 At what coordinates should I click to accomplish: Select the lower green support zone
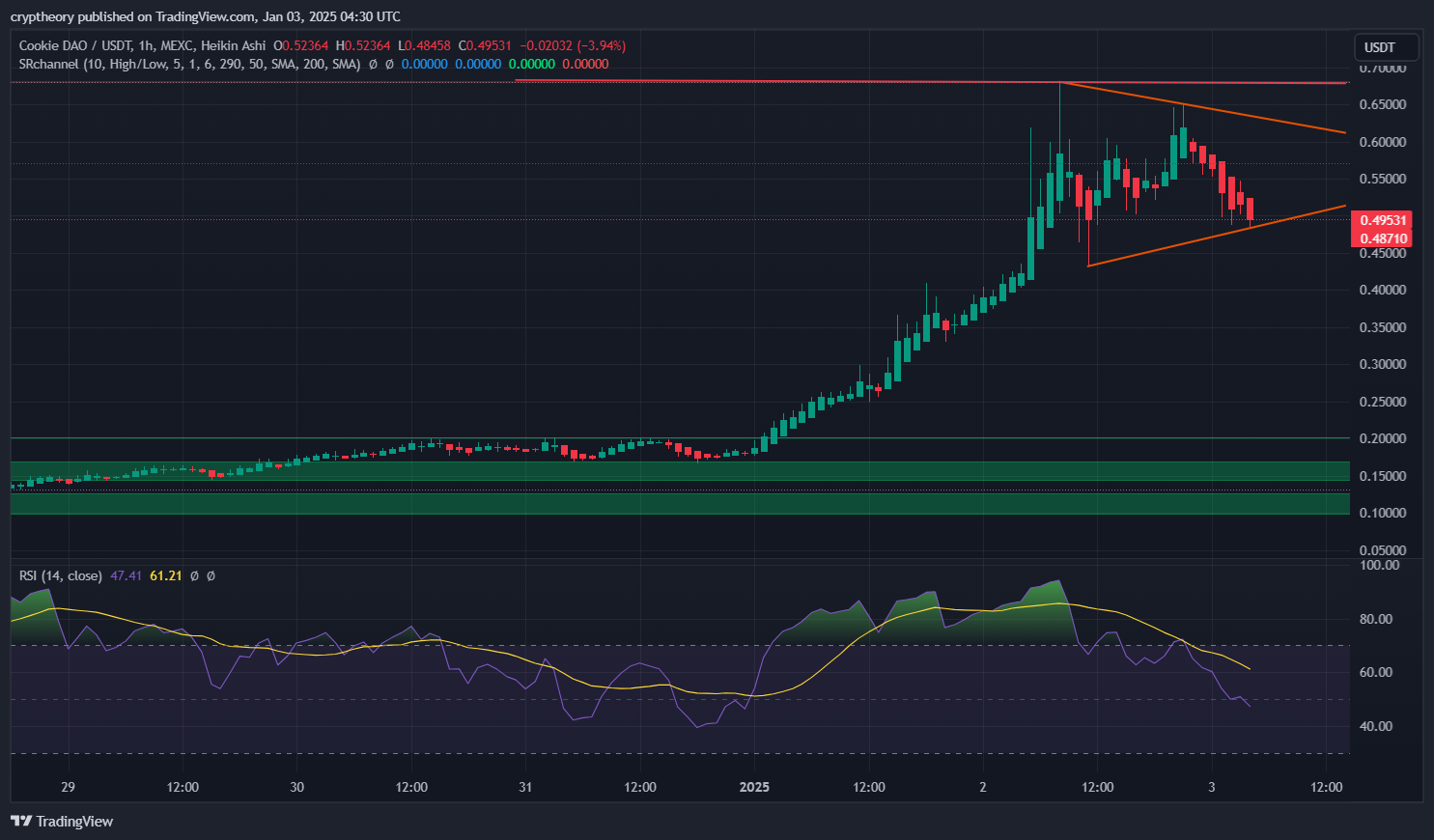[680, 503]
